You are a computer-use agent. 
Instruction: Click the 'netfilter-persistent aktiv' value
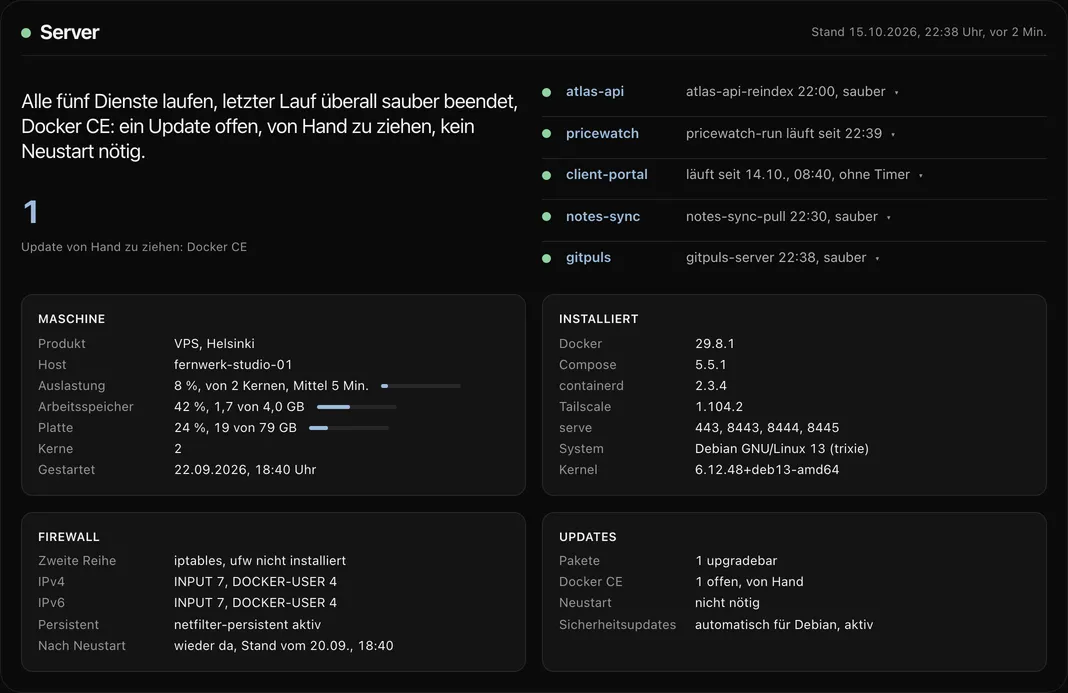coord(247,624)
